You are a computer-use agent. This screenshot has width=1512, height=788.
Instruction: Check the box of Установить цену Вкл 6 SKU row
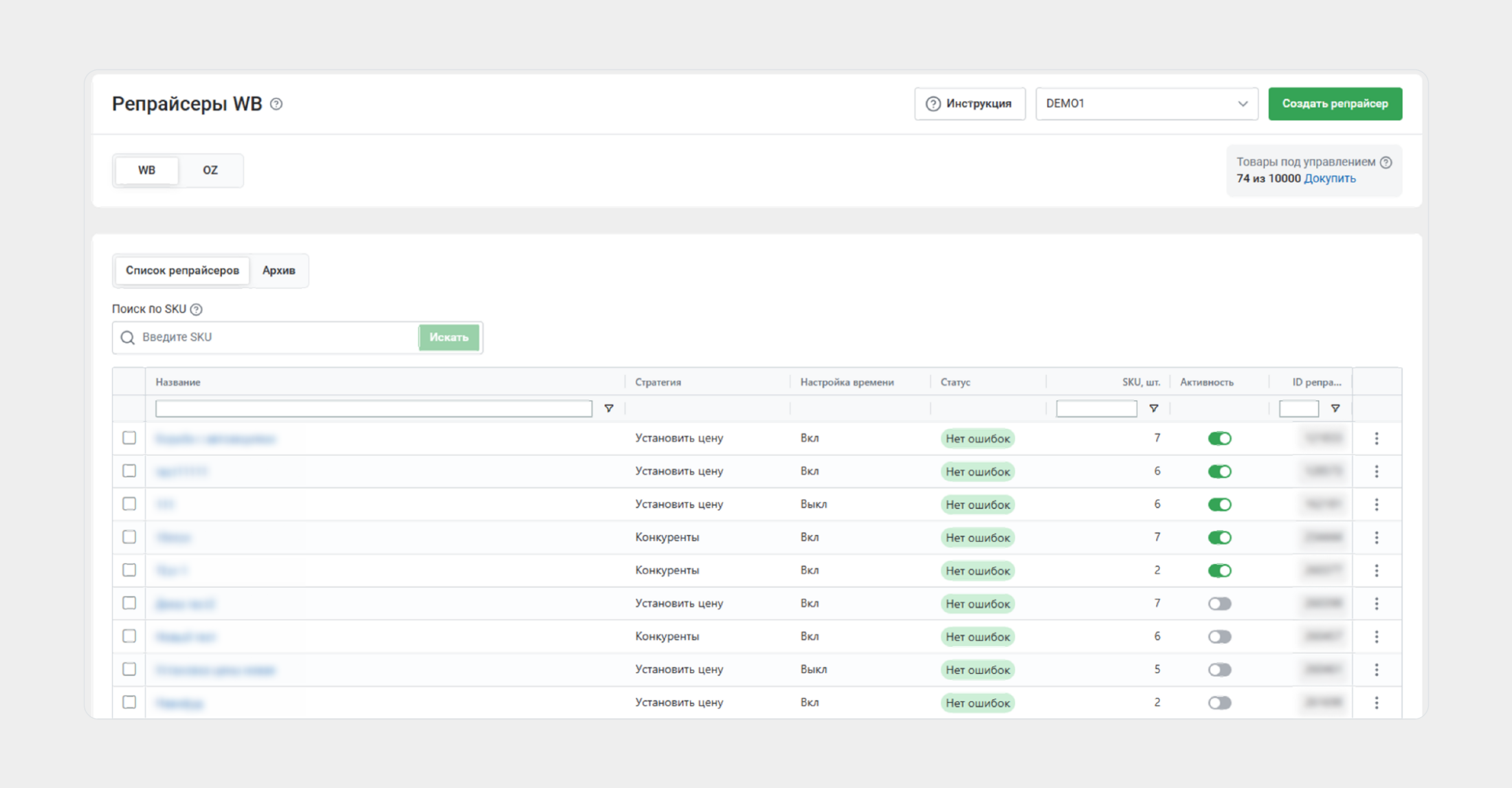point(129,471)
